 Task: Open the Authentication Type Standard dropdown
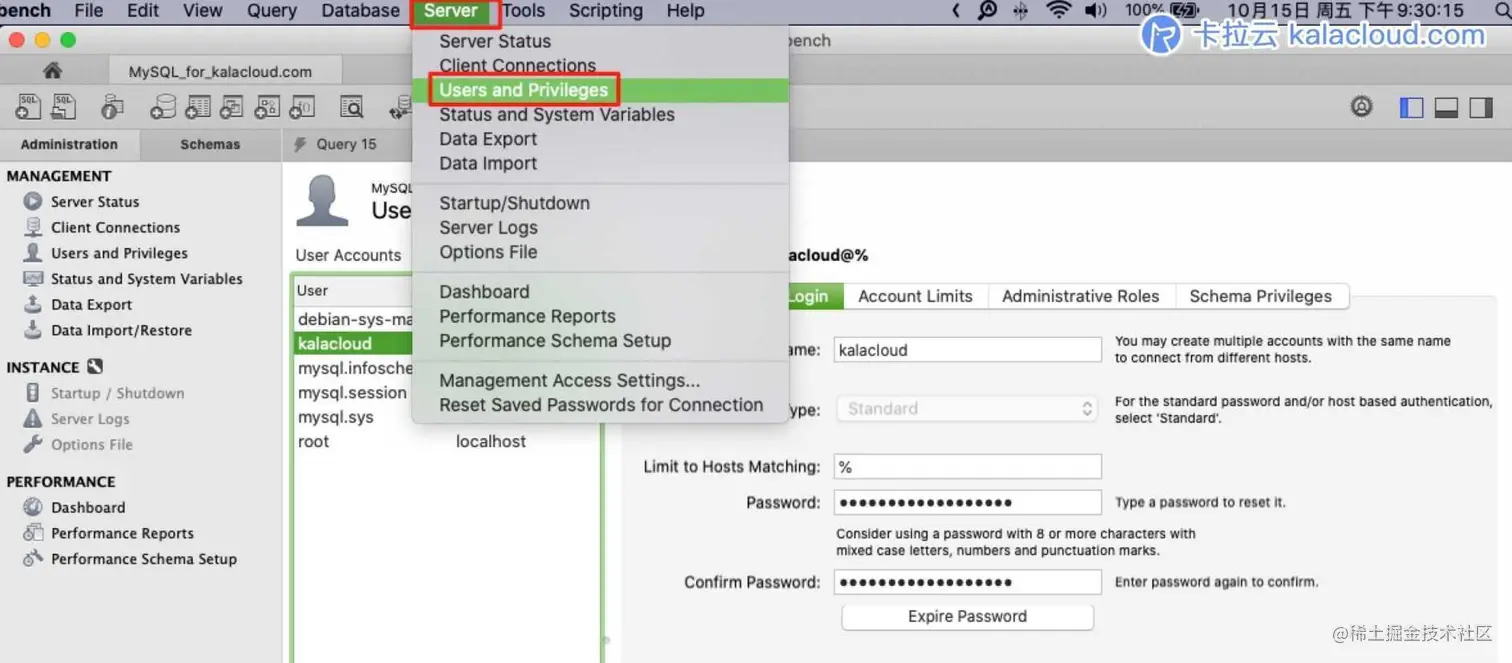(968, 408)
